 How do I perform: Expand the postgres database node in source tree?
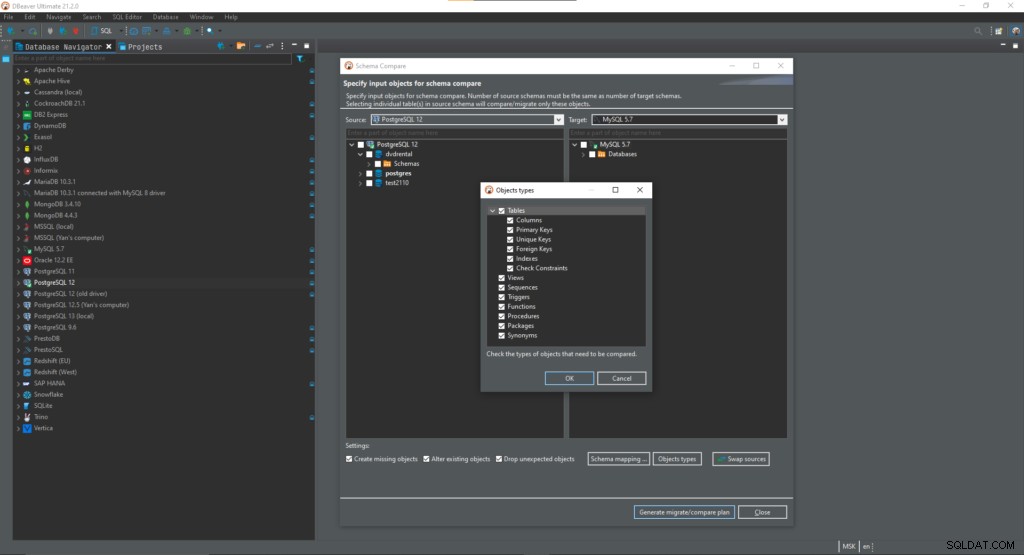coord(360,174)
